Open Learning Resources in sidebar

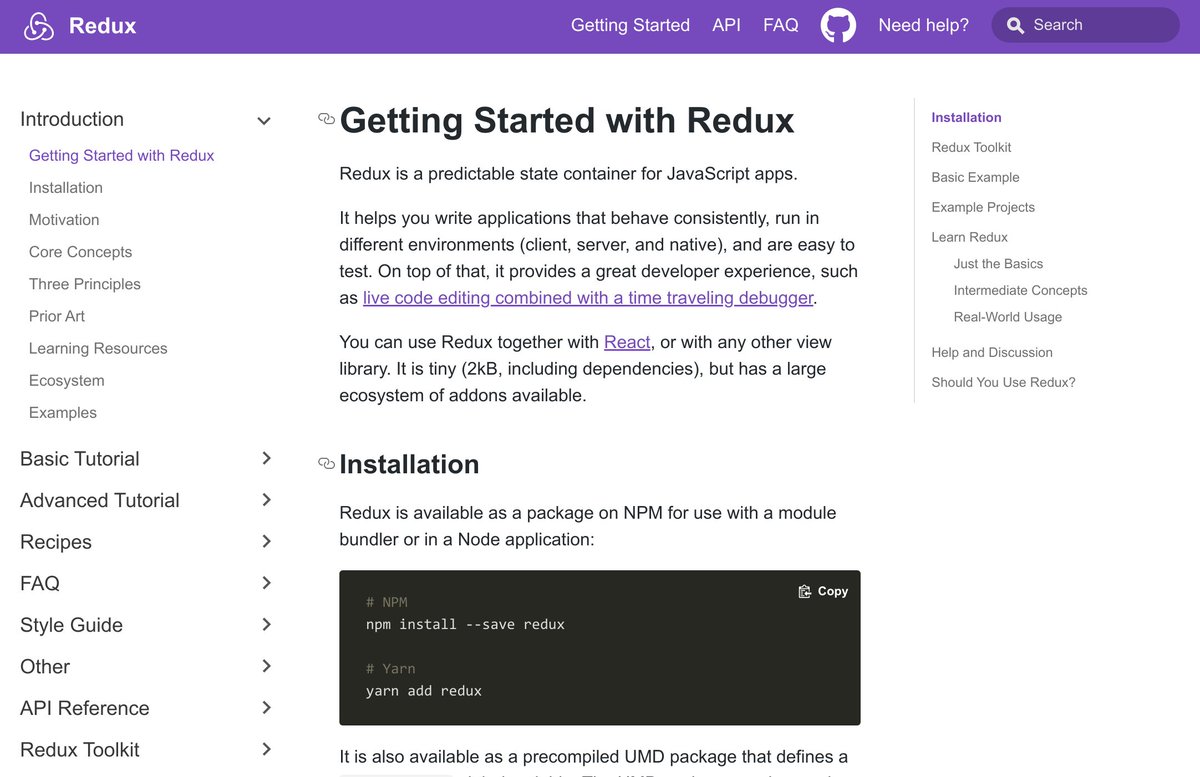[98, 348]
